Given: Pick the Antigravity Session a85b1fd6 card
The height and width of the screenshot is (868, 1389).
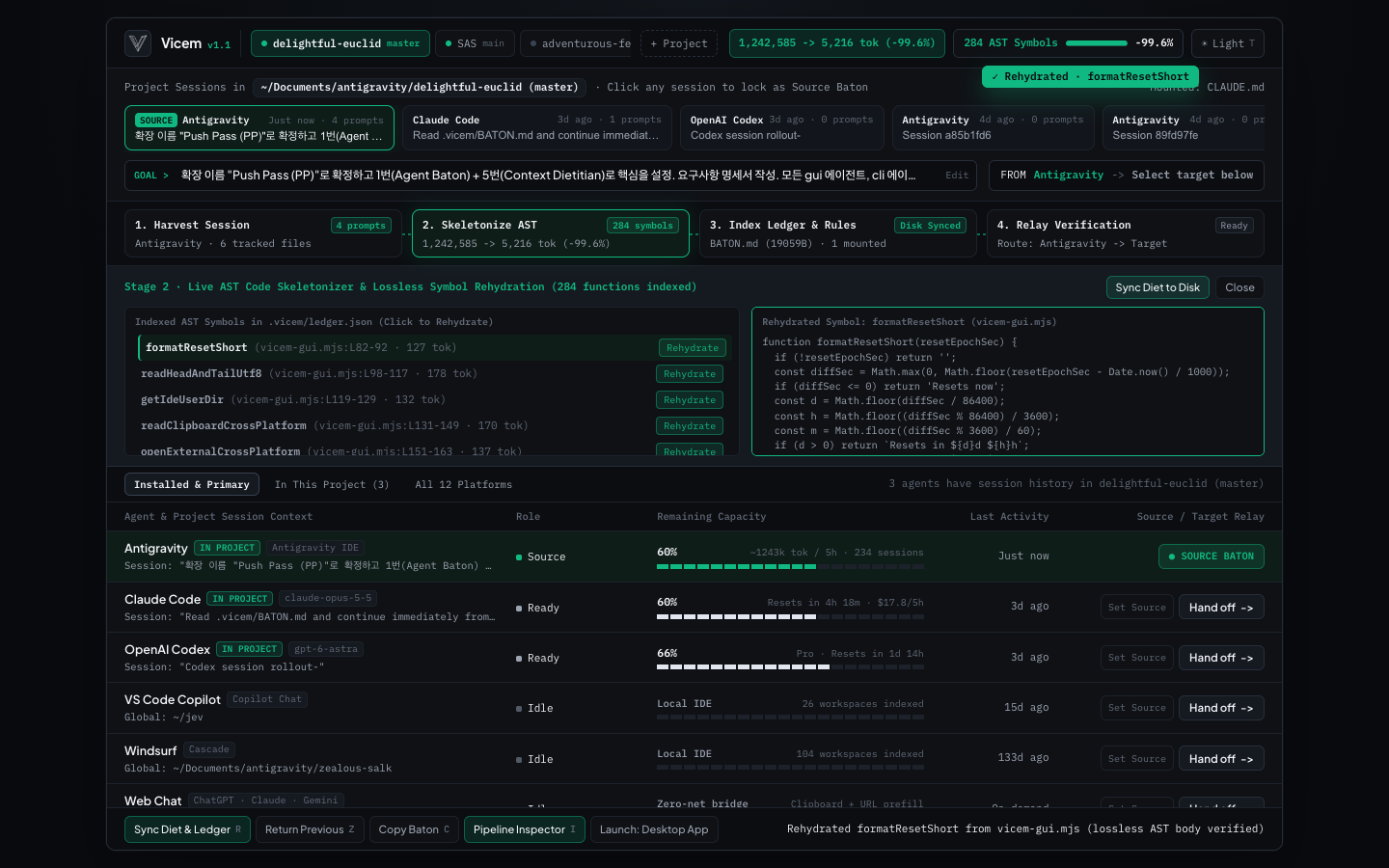Looking at the screenshot, I should click(993, 127).
